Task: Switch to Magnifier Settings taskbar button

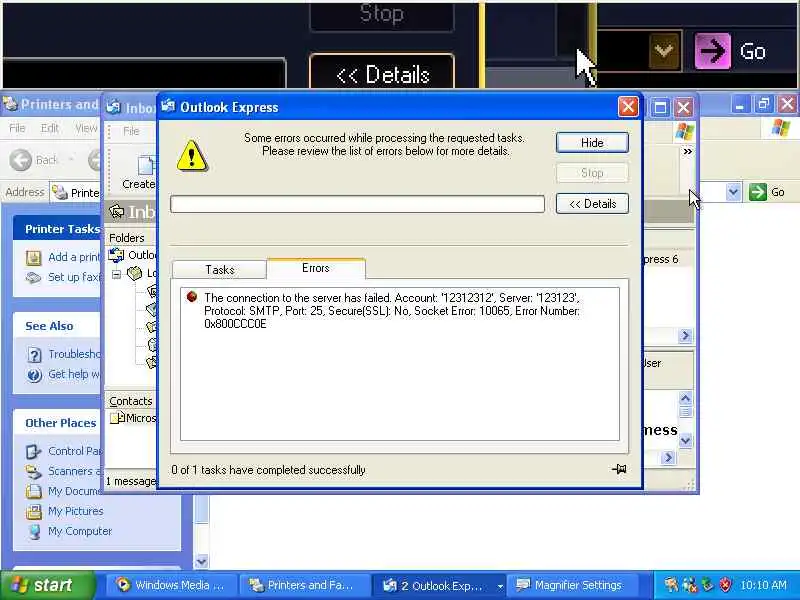Action: [x=571, y=585]
